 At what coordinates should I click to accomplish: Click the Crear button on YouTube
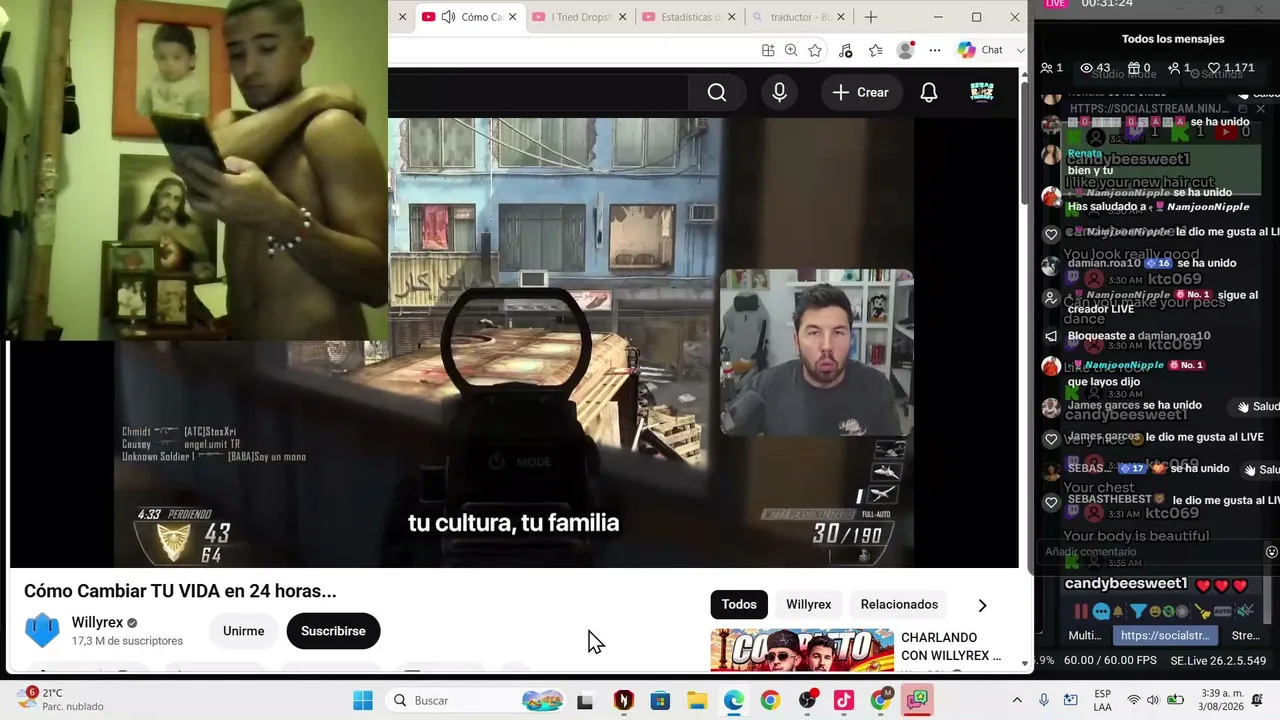[861, 93]
